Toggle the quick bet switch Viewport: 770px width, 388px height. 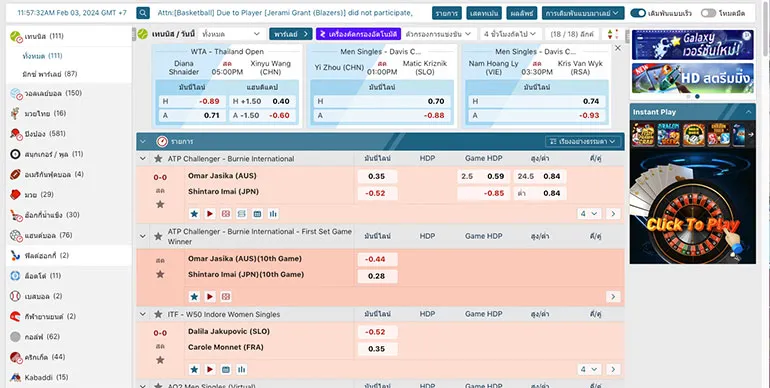(638, 13)
